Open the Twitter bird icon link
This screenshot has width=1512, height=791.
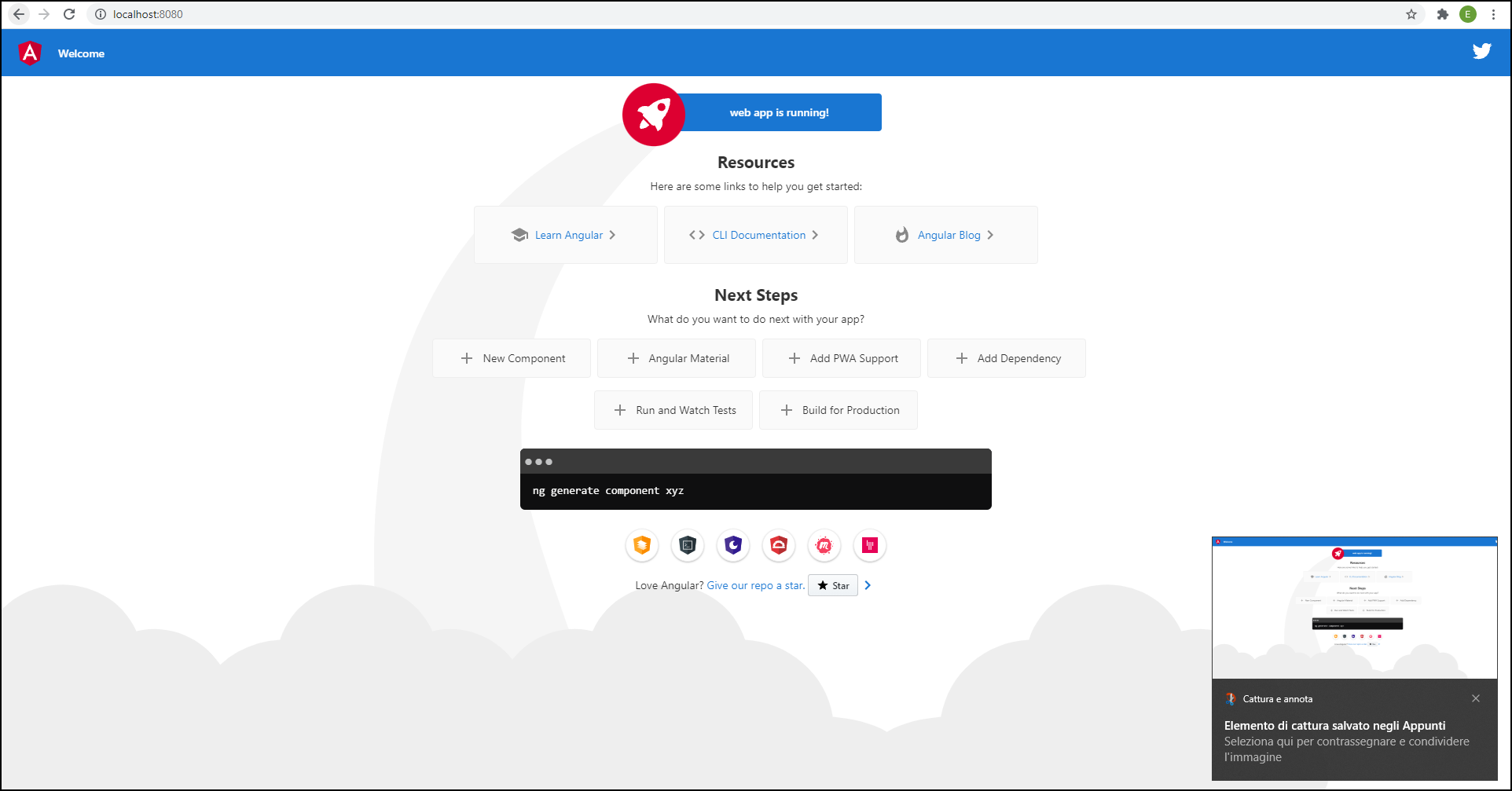(x=1481, y=52)
